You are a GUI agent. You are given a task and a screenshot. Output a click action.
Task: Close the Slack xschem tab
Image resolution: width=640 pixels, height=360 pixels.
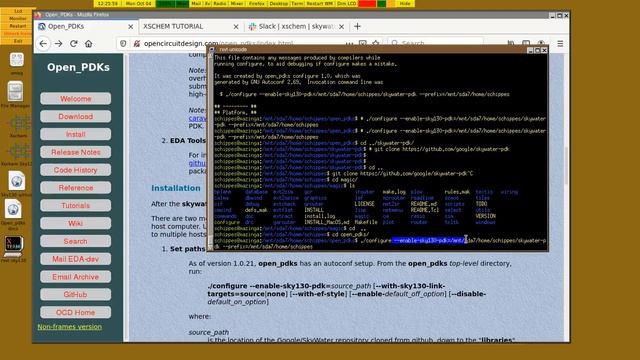point(341,27)
